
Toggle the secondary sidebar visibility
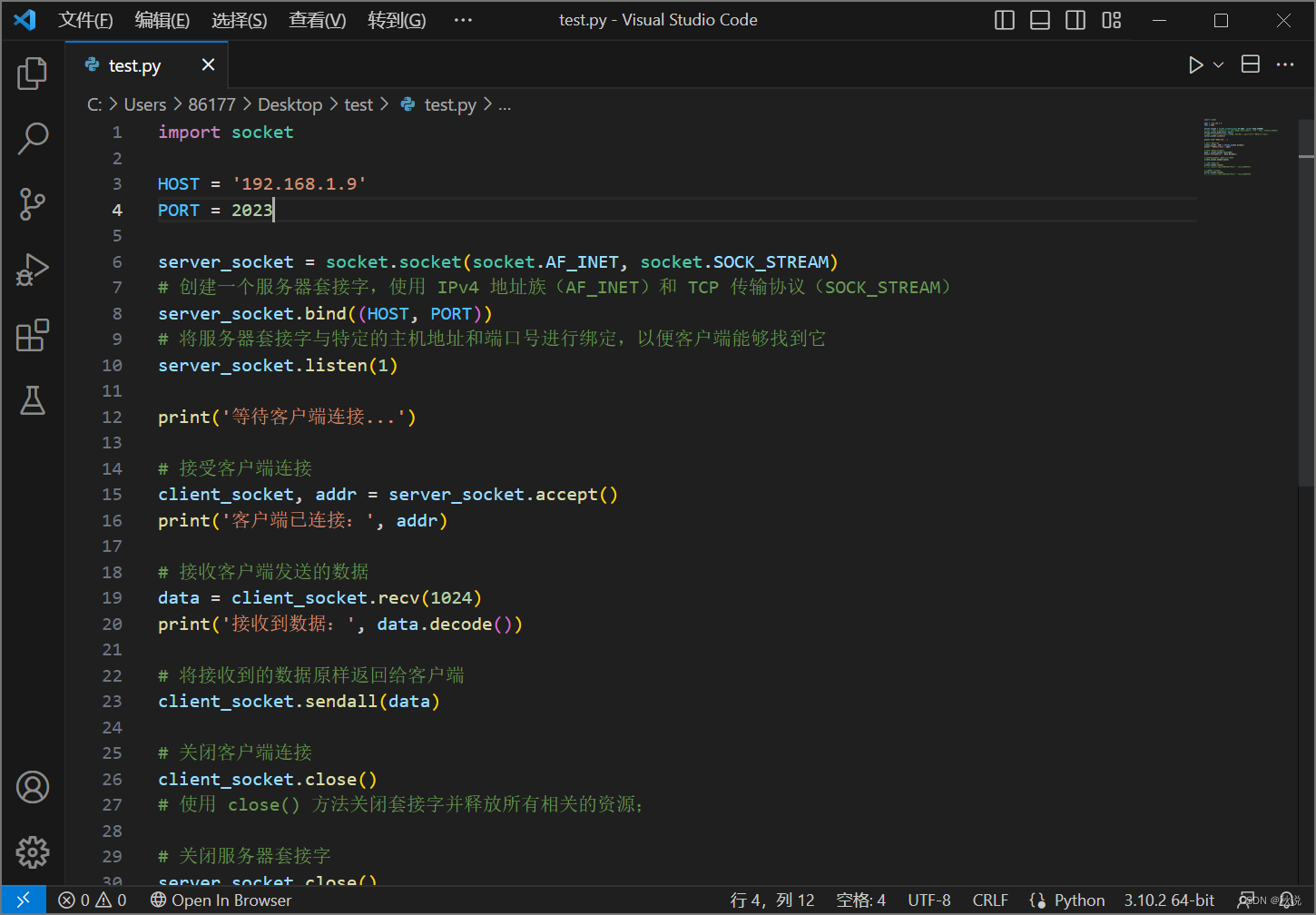[x=1075, y=19]
